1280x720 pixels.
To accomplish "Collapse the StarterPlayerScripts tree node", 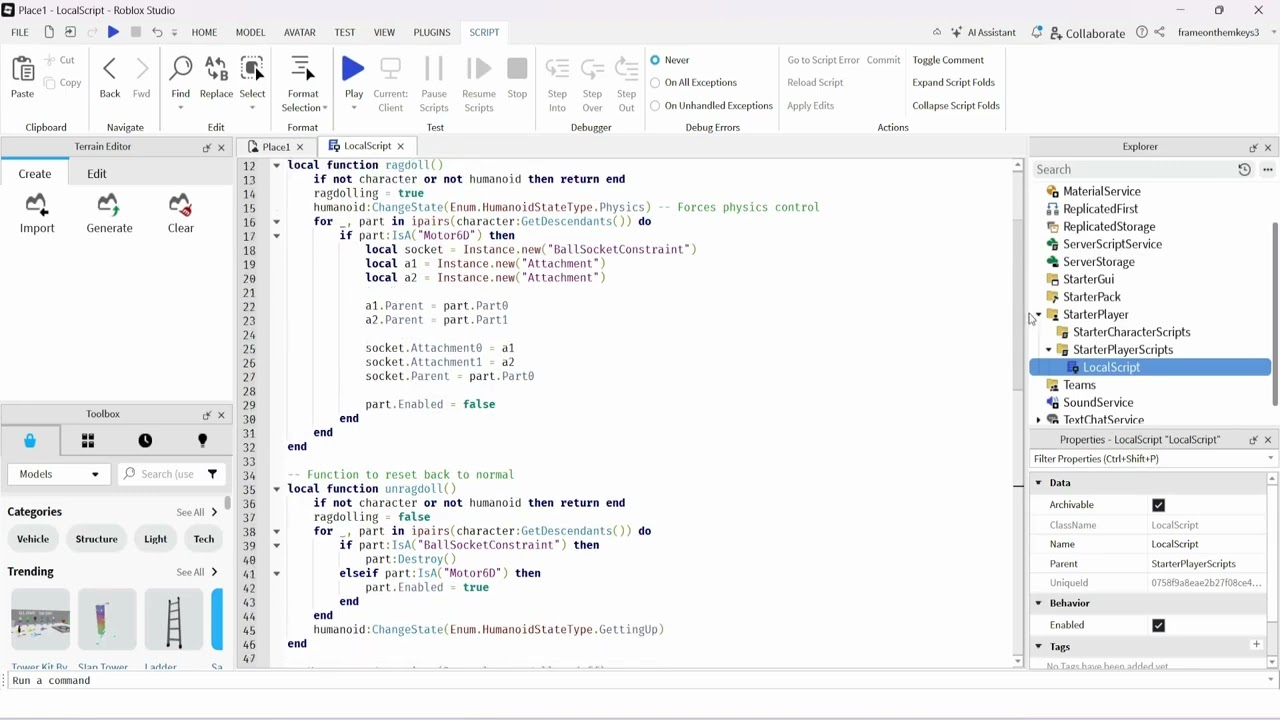I will [x=1048, y=350].
